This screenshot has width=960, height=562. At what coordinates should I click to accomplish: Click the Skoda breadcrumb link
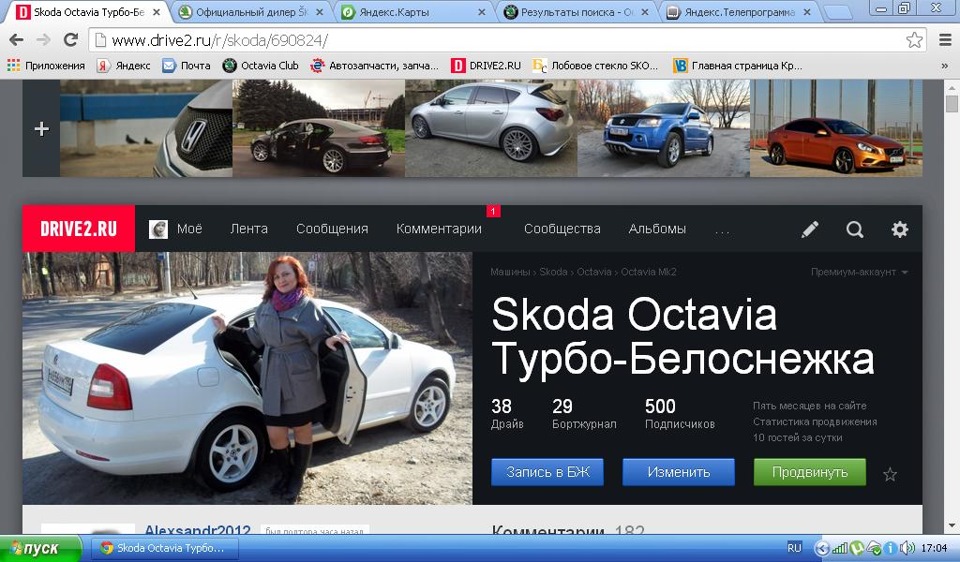pyautogui.click(x=553, y=272)
